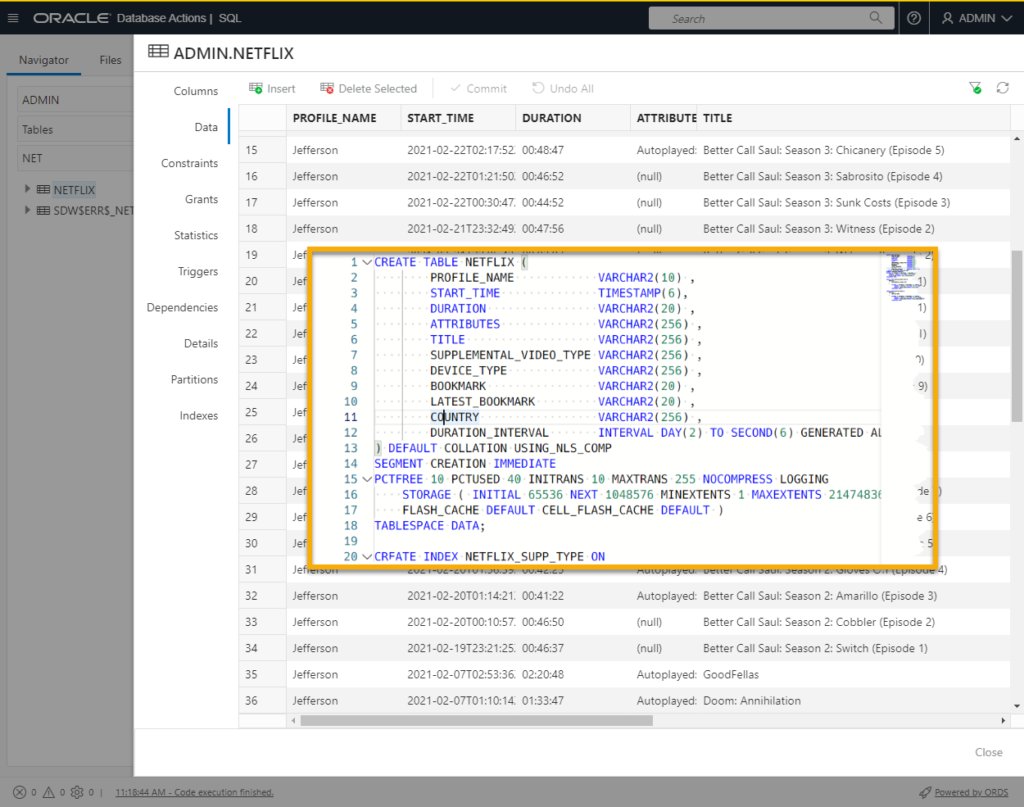Viewport: 1024px width, 807px height.
Task: Click the Delete Selected button
Action: [x=368, y=88]
